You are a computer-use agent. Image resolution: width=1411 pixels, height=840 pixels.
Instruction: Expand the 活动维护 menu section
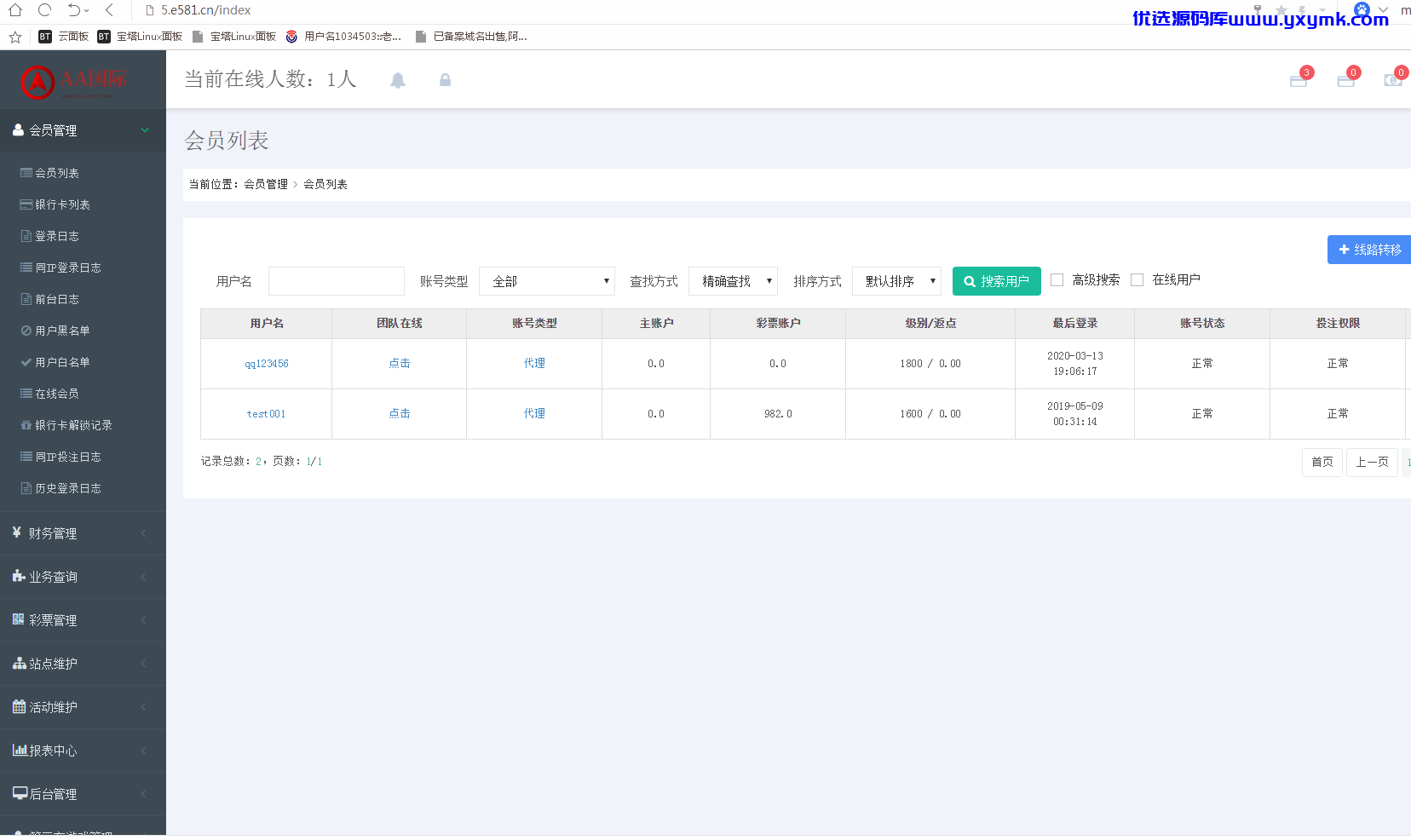click(x=83, y=707)
